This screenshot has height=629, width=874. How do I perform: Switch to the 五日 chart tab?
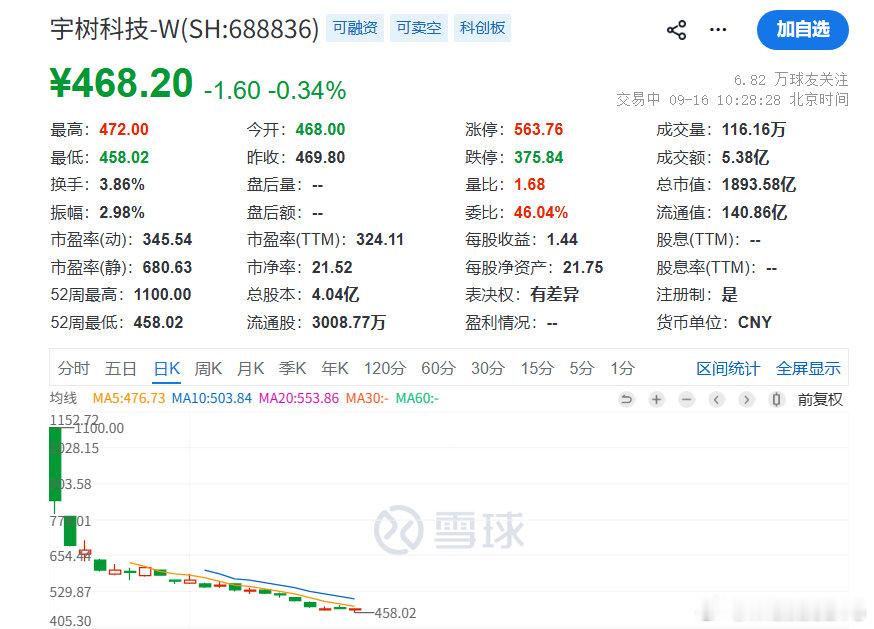pyautogui.click(x=121, y=368)
